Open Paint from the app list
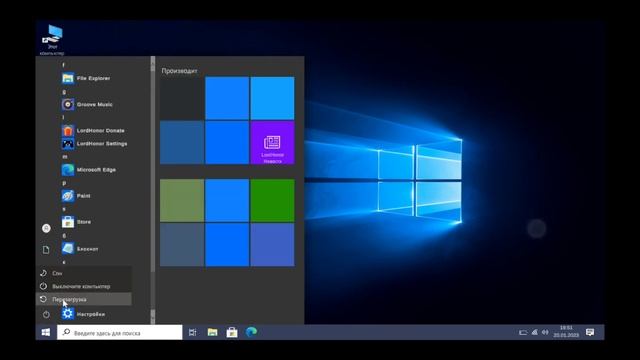640x360 pixels. click(x=76, y=196)
